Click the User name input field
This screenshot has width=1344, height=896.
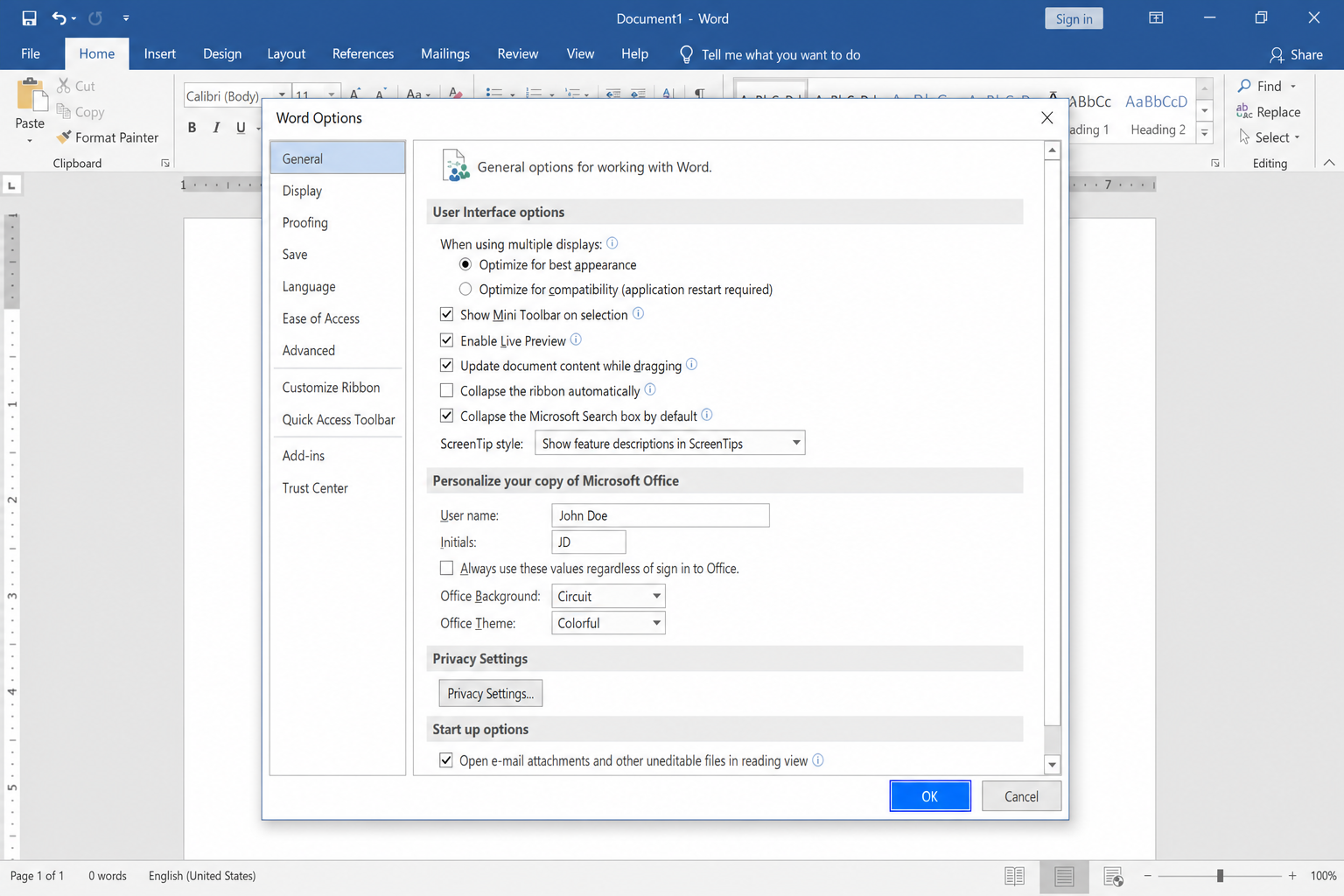coord(661,515)
